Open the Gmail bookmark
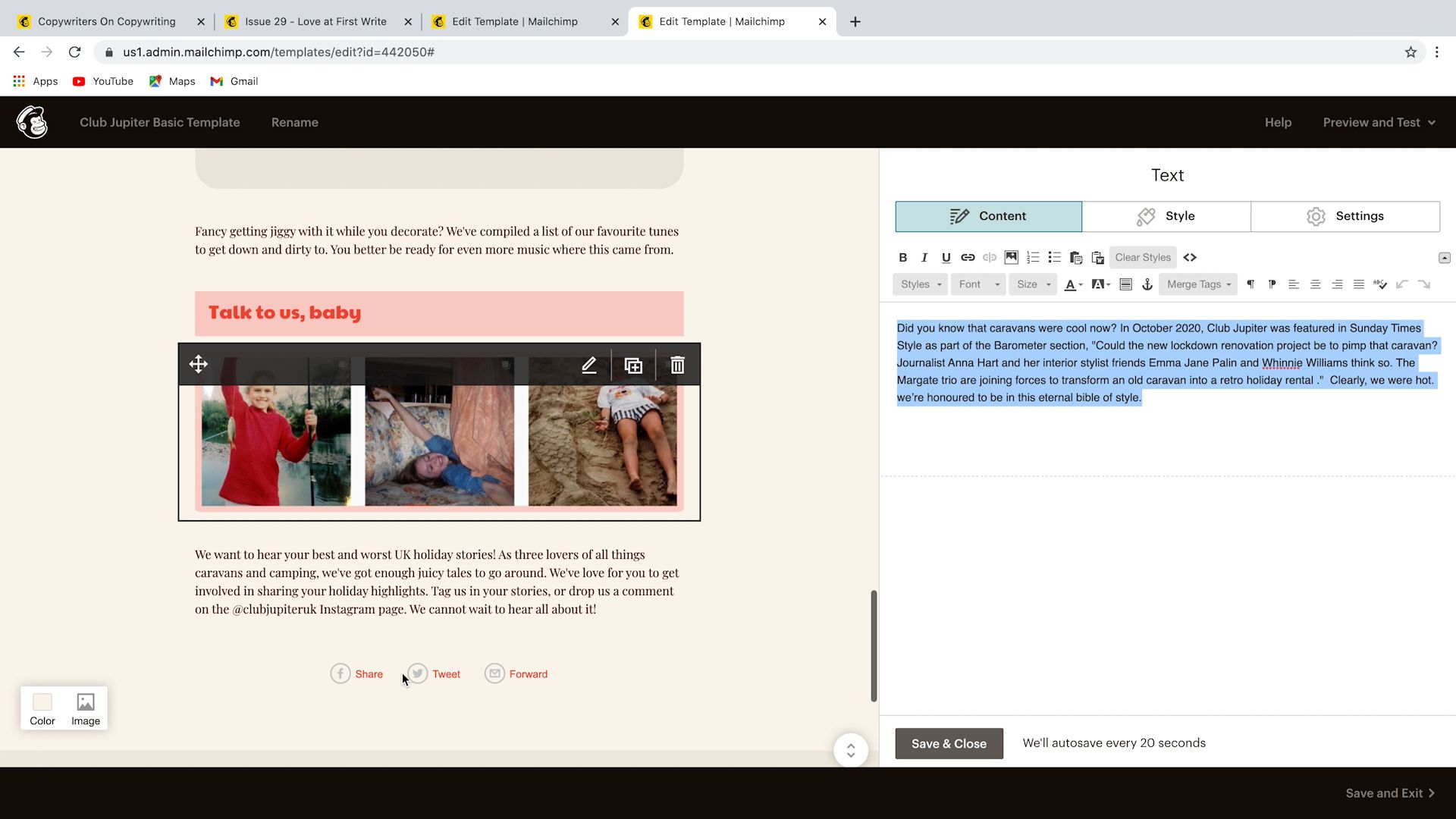 click(234, 81)
